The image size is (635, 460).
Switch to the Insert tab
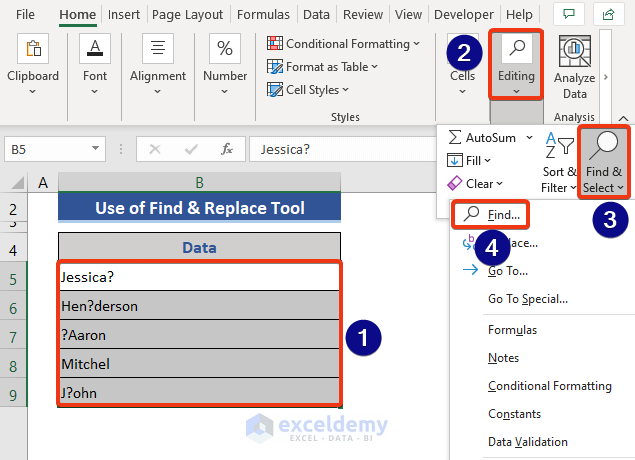coord(124,15)
